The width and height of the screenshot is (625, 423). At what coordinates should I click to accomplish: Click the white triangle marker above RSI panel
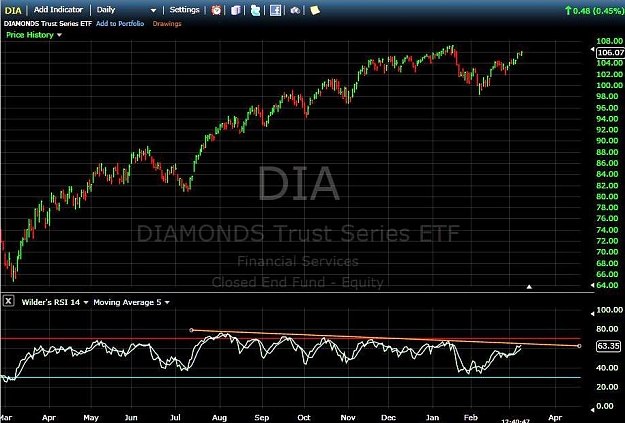click(x=529, y=287)
